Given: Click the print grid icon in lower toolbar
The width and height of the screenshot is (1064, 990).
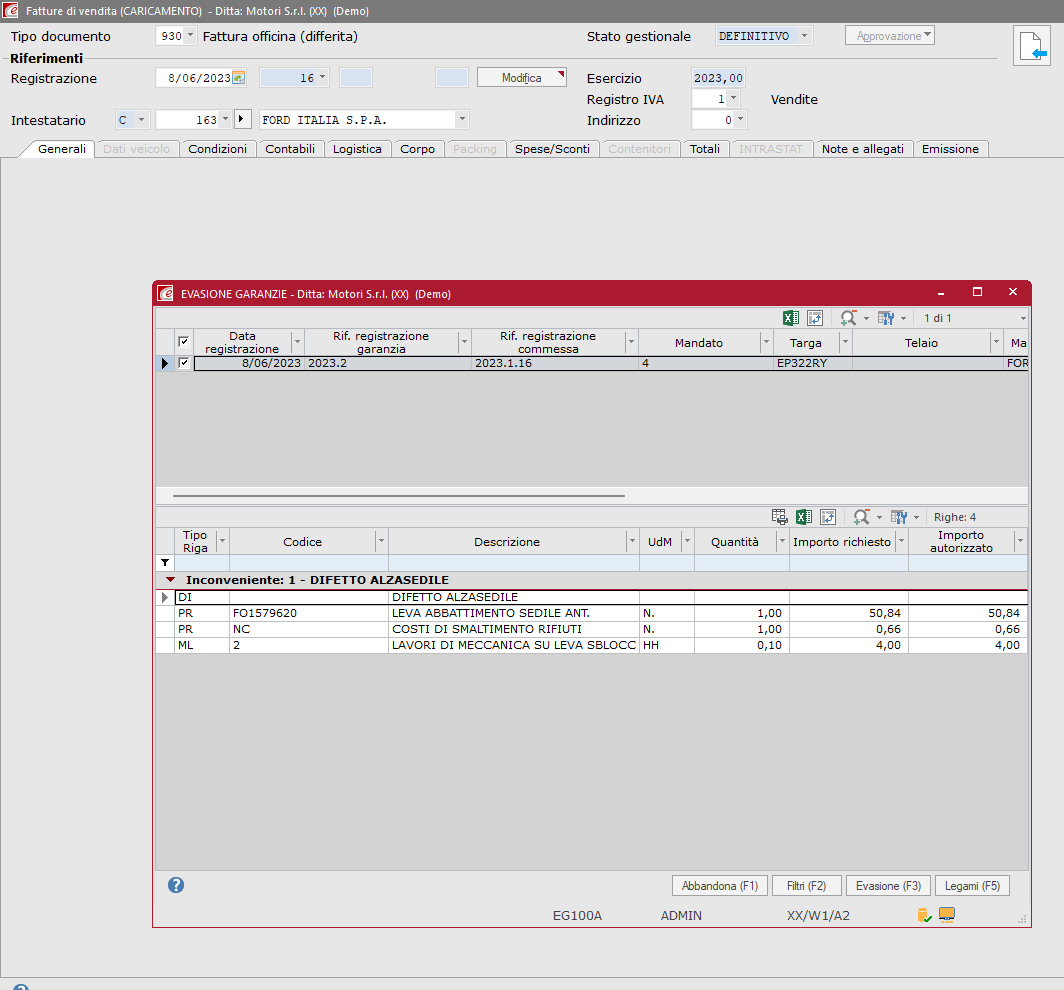Looking at the screenshot, I should pos(780,517).
